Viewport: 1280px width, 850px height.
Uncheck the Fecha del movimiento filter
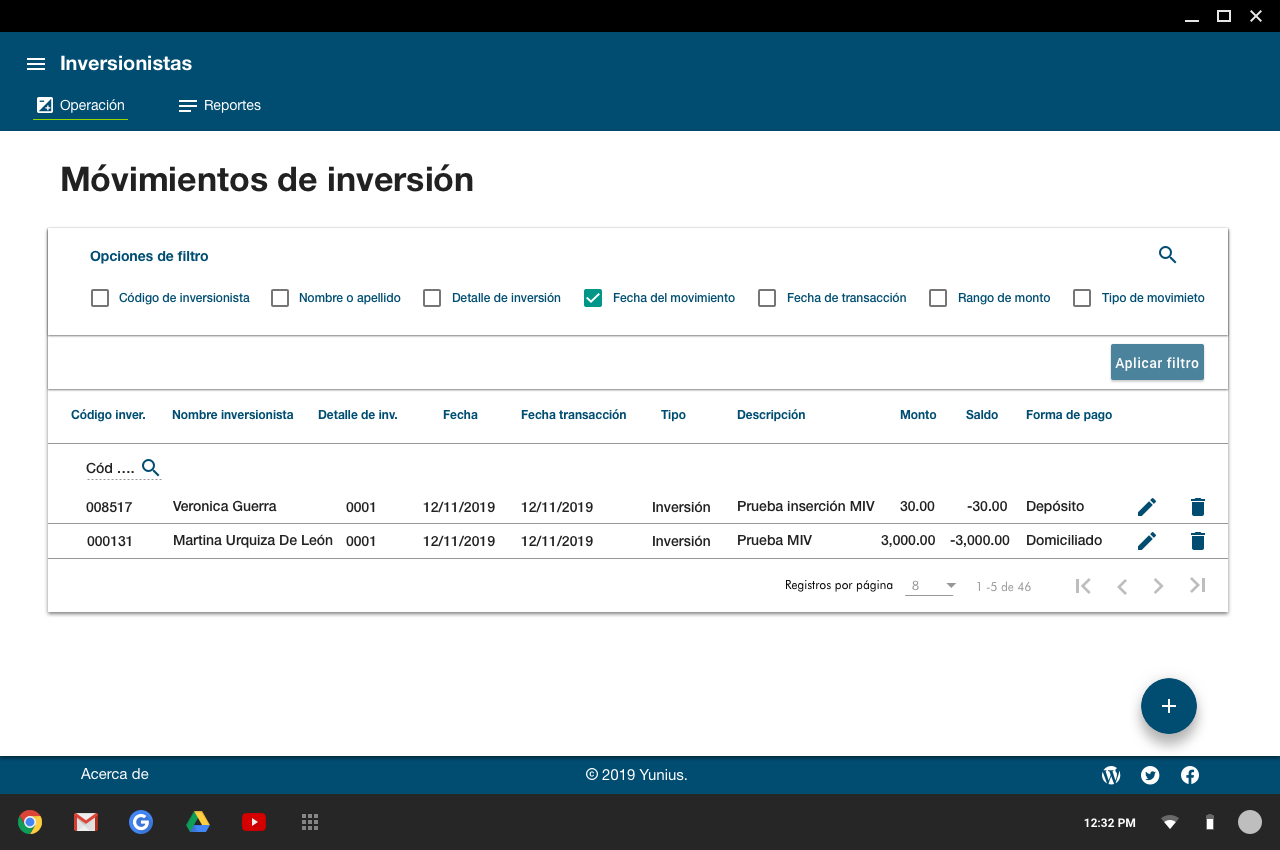click(593, 298)
